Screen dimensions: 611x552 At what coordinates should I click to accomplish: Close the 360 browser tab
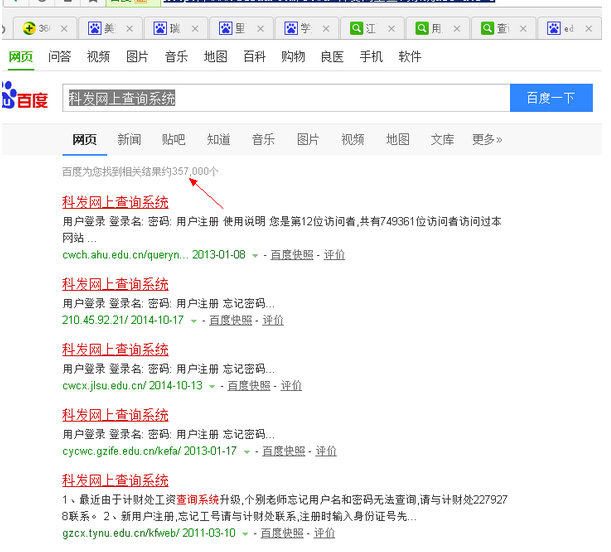64,29
